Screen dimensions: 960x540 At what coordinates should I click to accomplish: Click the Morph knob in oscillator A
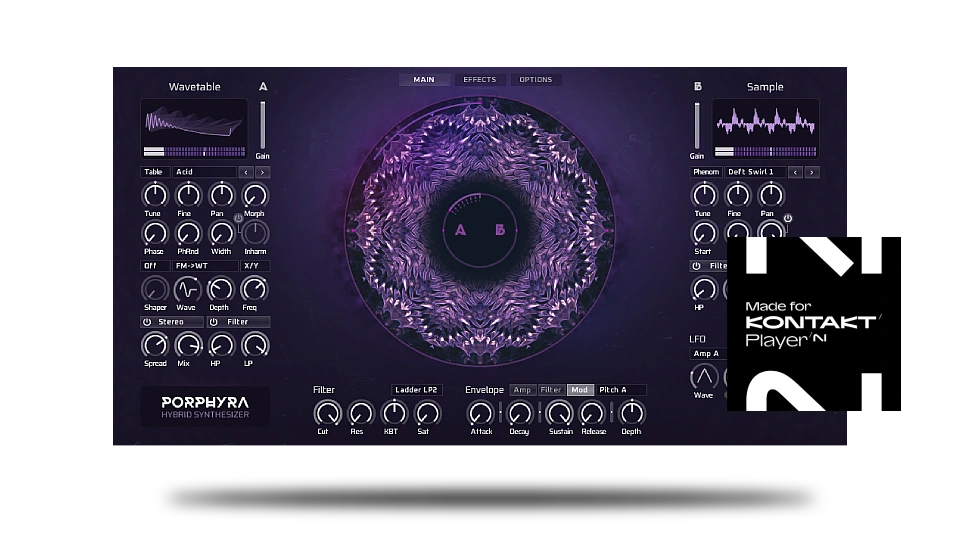tap(255, 195)
